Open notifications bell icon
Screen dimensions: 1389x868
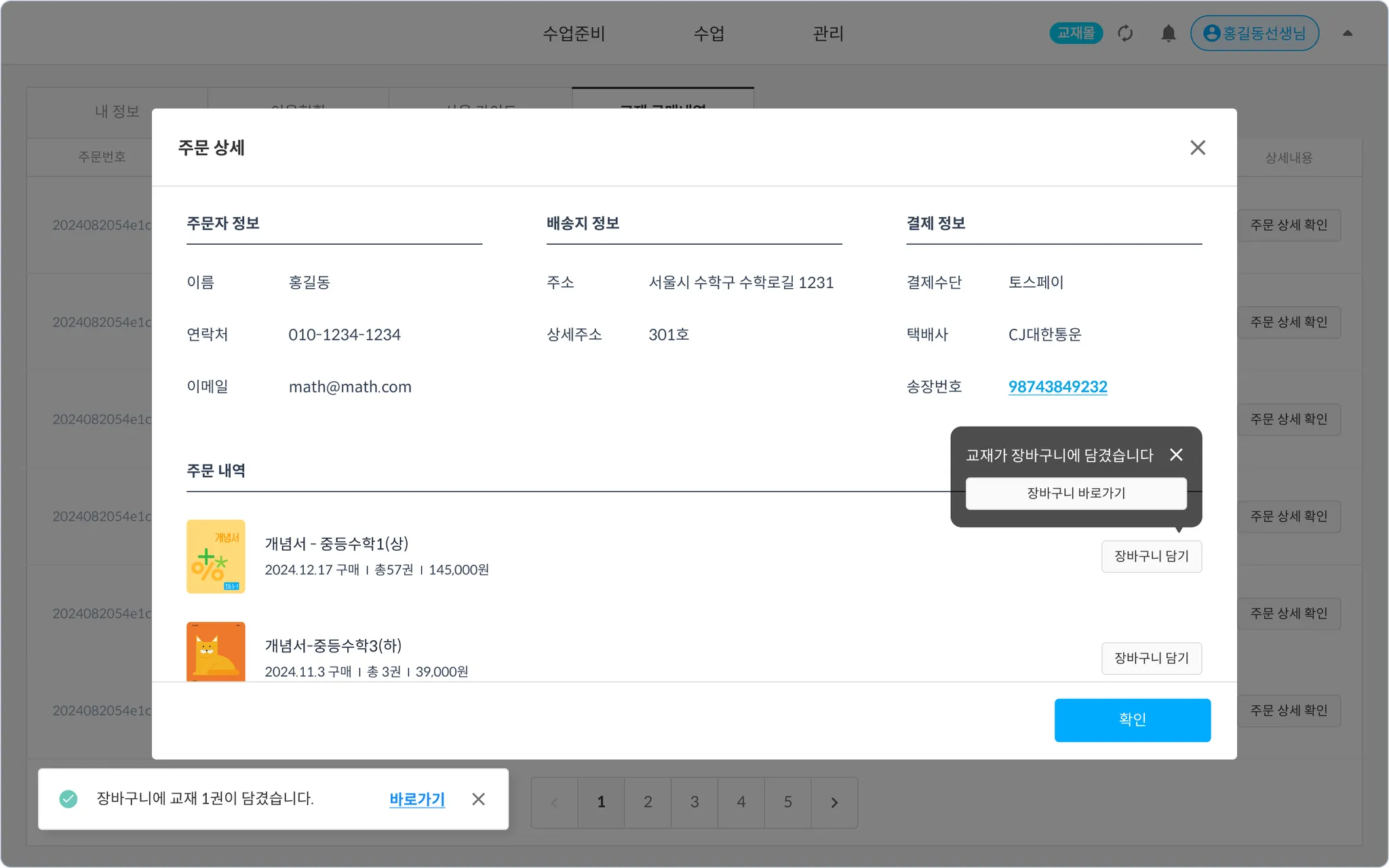1168,33
